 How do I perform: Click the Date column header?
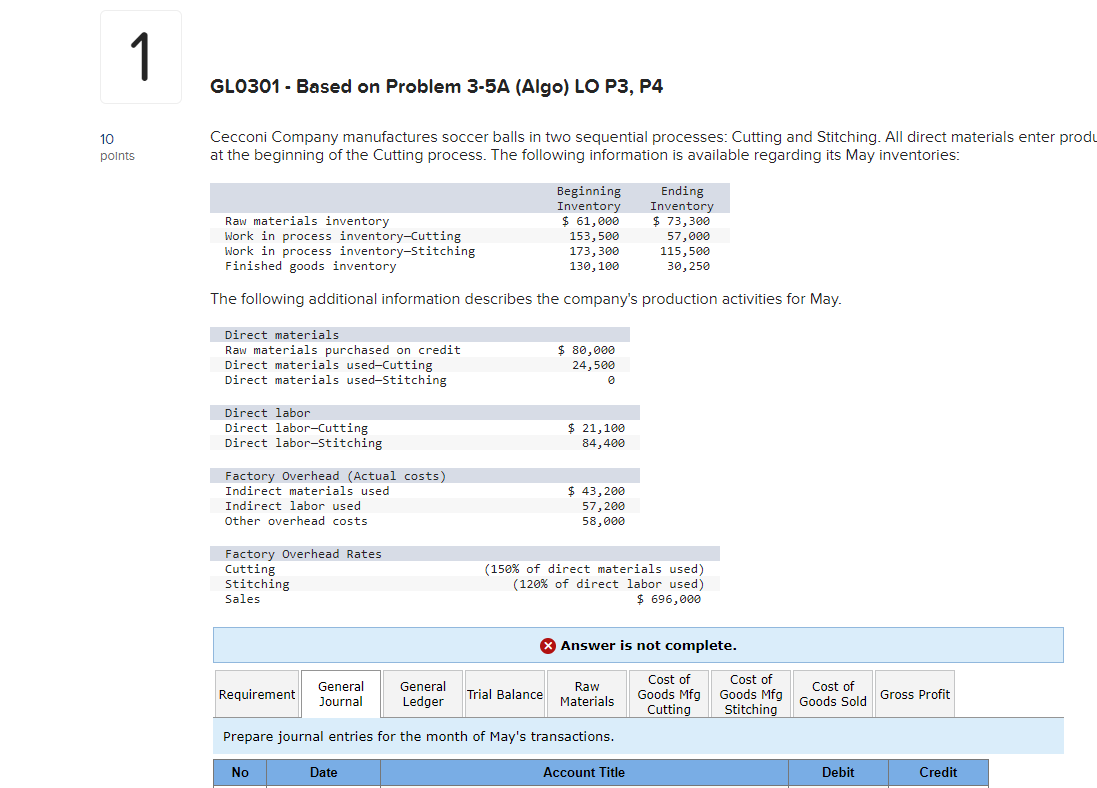point(323,772)
